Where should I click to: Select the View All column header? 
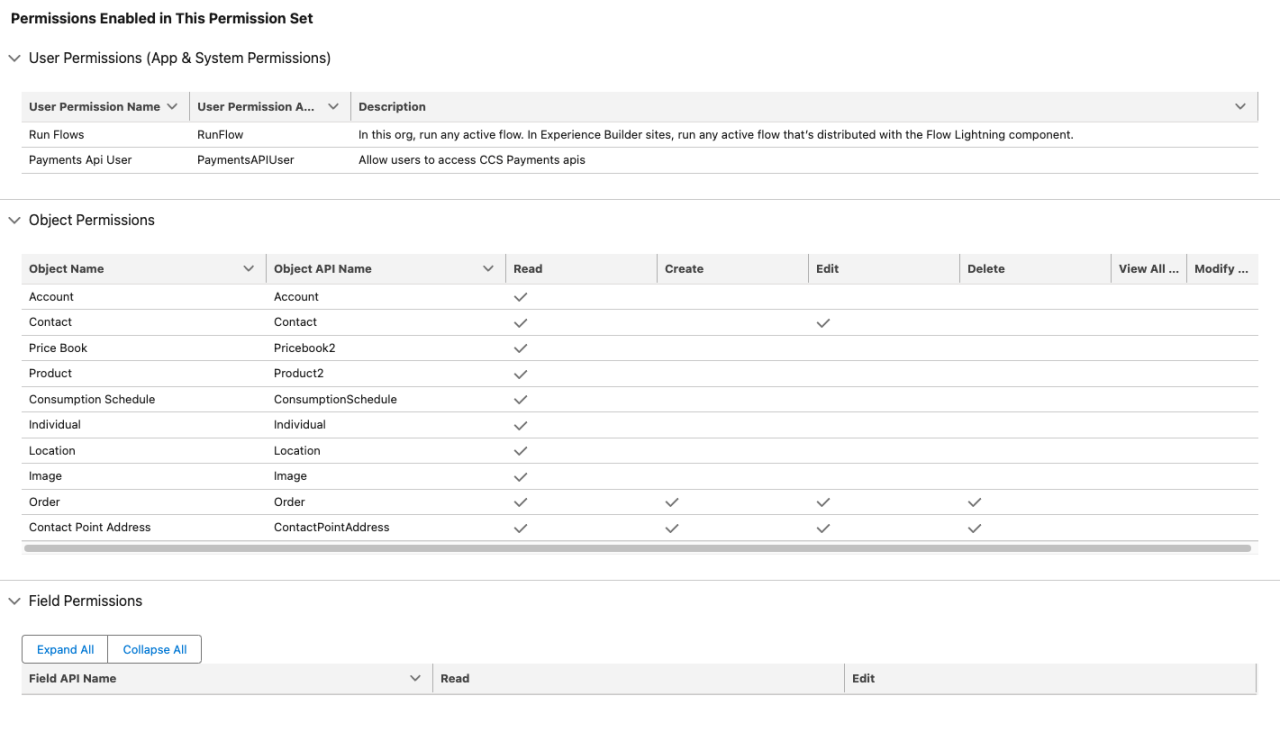click(x=1148, y=269)
